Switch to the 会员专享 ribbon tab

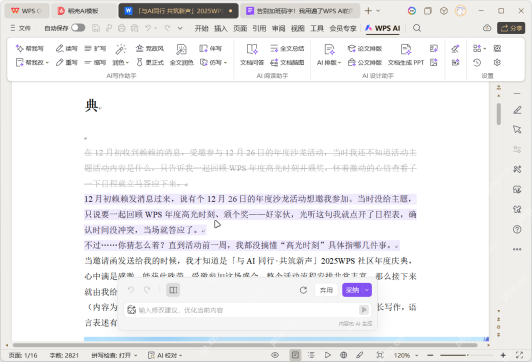point(343,28)
